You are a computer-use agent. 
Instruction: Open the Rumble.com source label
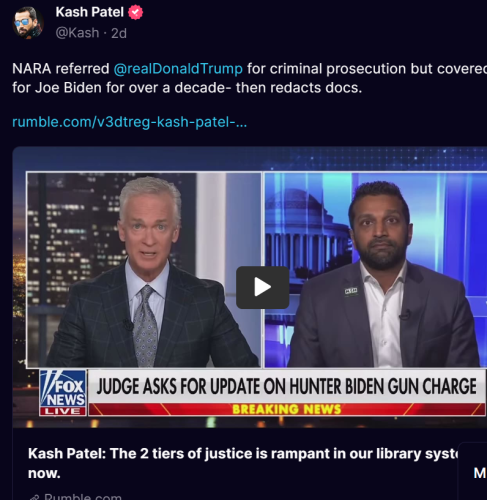click(83, 496)
